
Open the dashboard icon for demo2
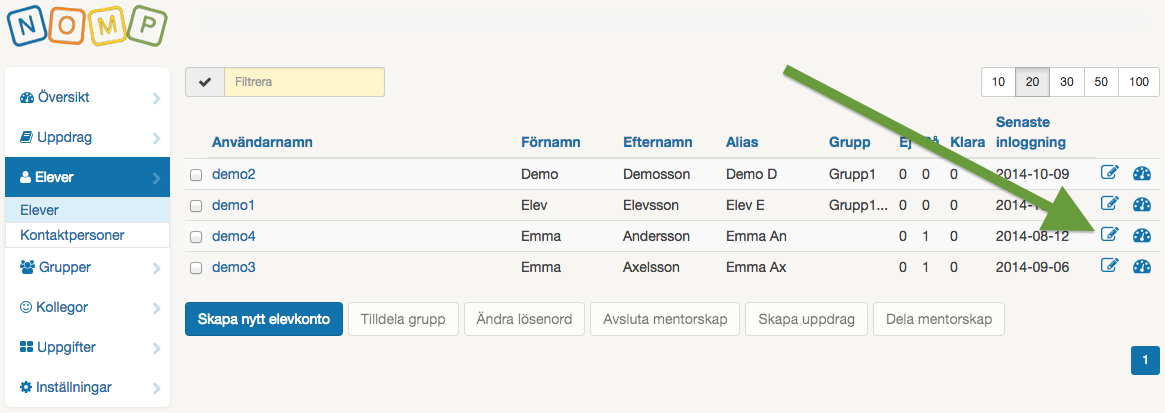pos(1142,173)
